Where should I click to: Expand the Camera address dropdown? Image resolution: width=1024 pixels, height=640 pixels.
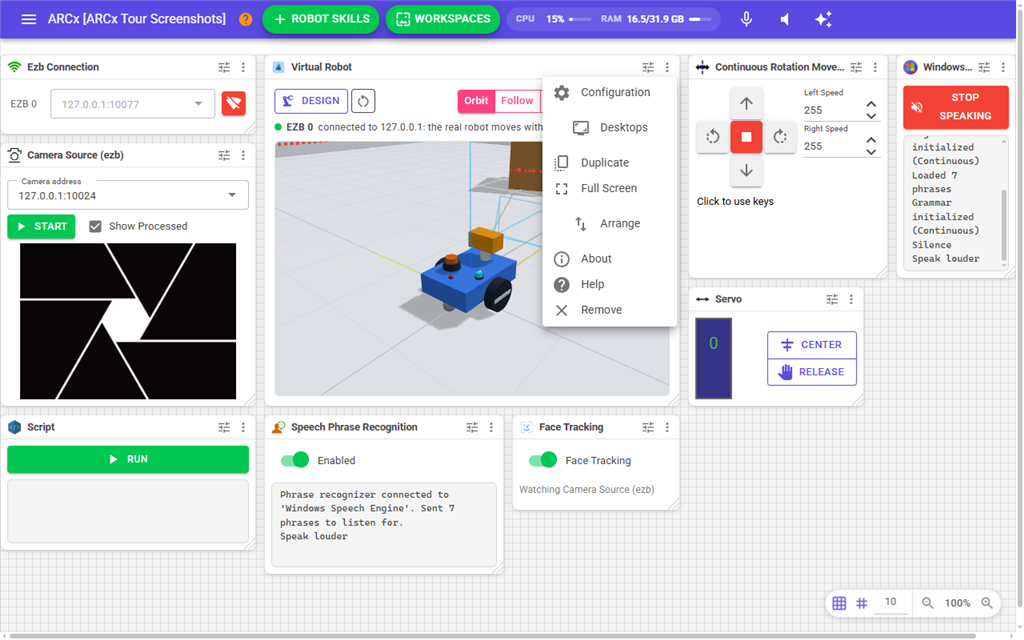coord(232,195)
